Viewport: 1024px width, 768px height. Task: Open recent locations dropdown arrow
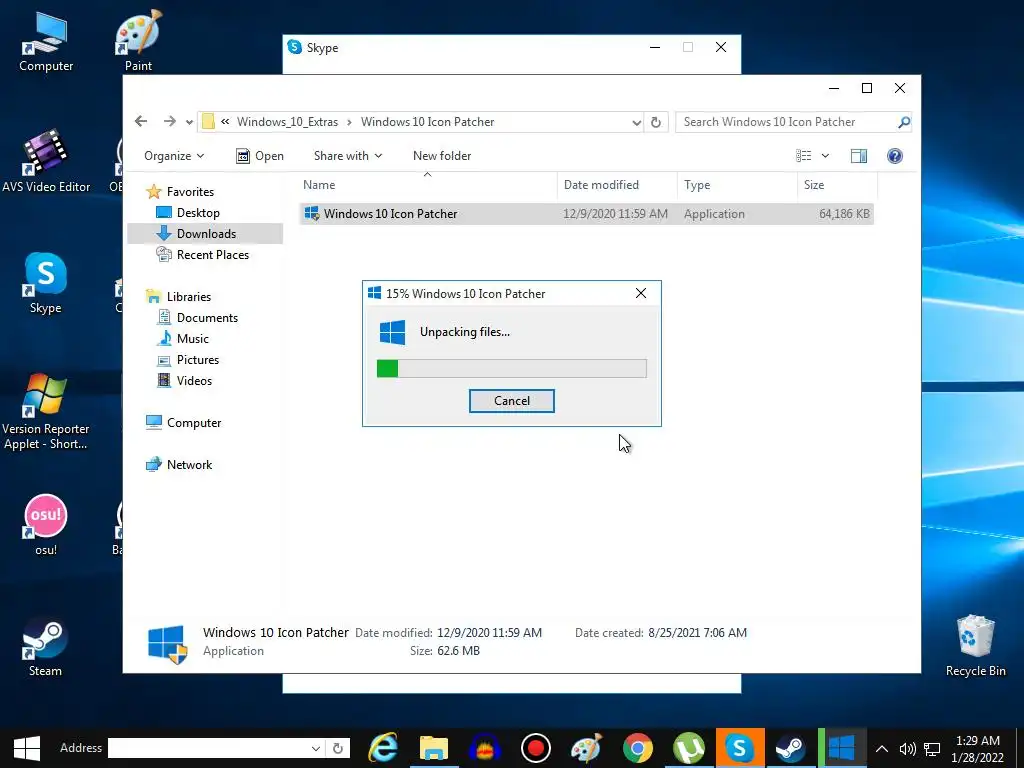coord(189,122)
